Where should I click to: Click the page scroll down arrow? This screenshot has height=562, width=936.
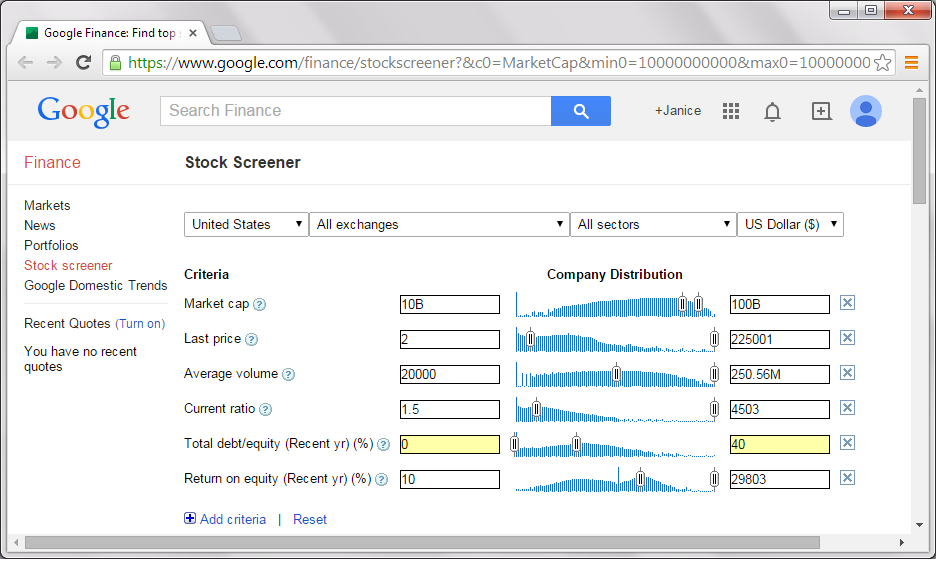point(919,524)
